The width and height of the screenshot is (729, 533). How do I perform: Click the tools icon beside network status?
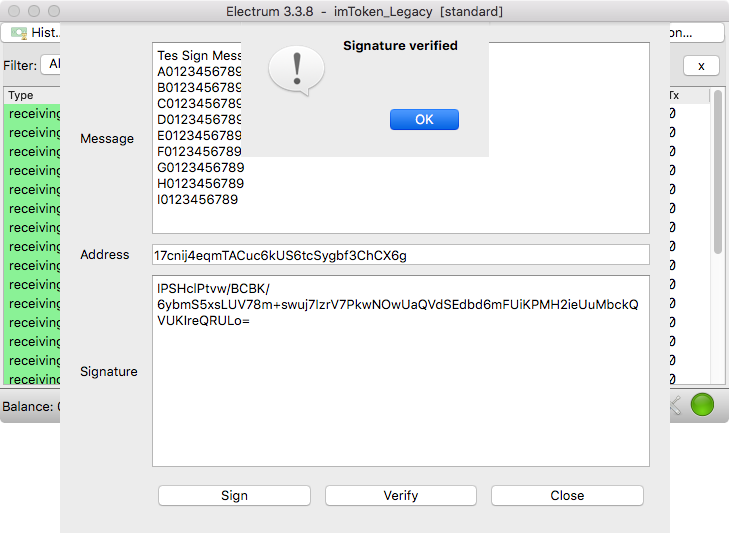pyautogui.click(x=676, y=405)
